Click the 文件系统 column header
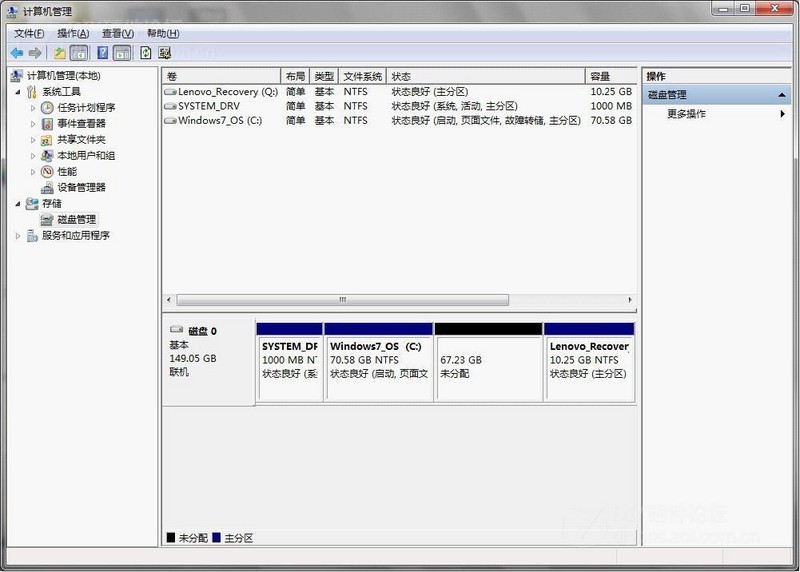 tap(362, 76)
